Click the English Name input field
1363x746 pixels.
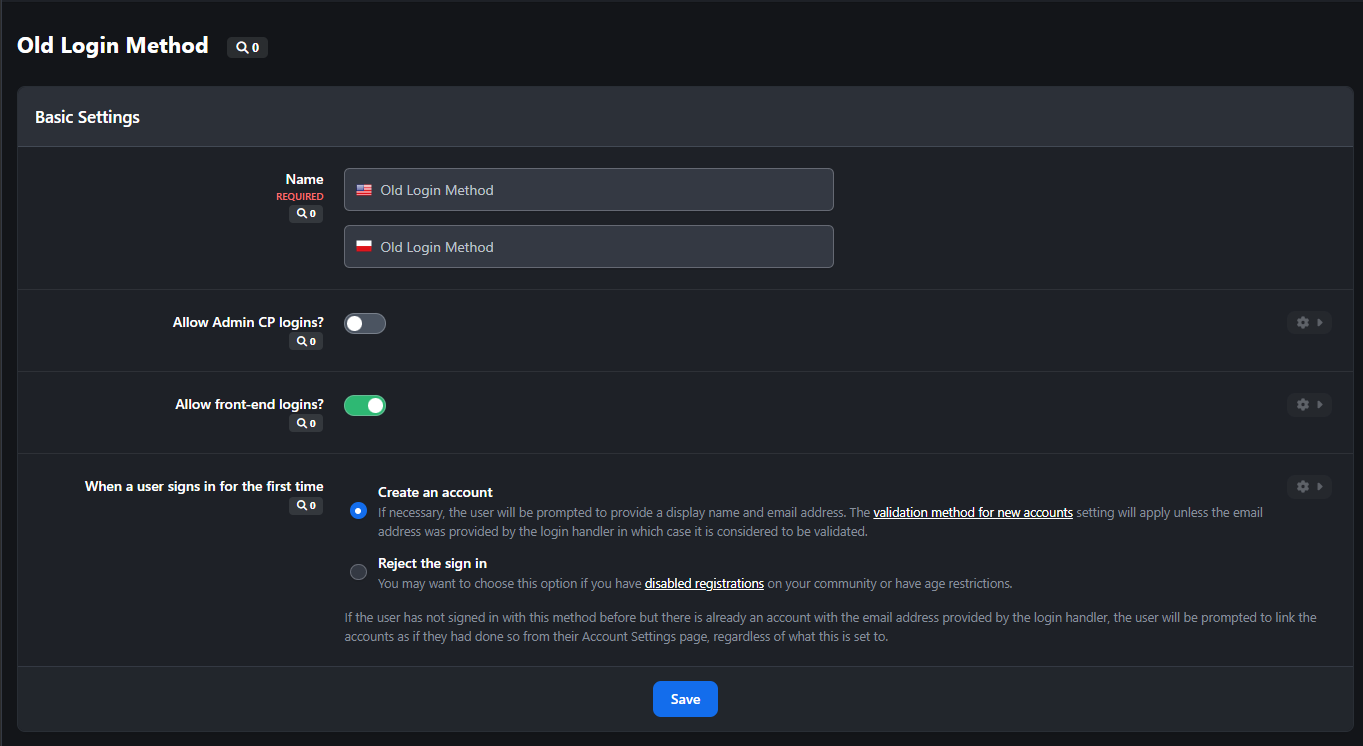point(589,190)
